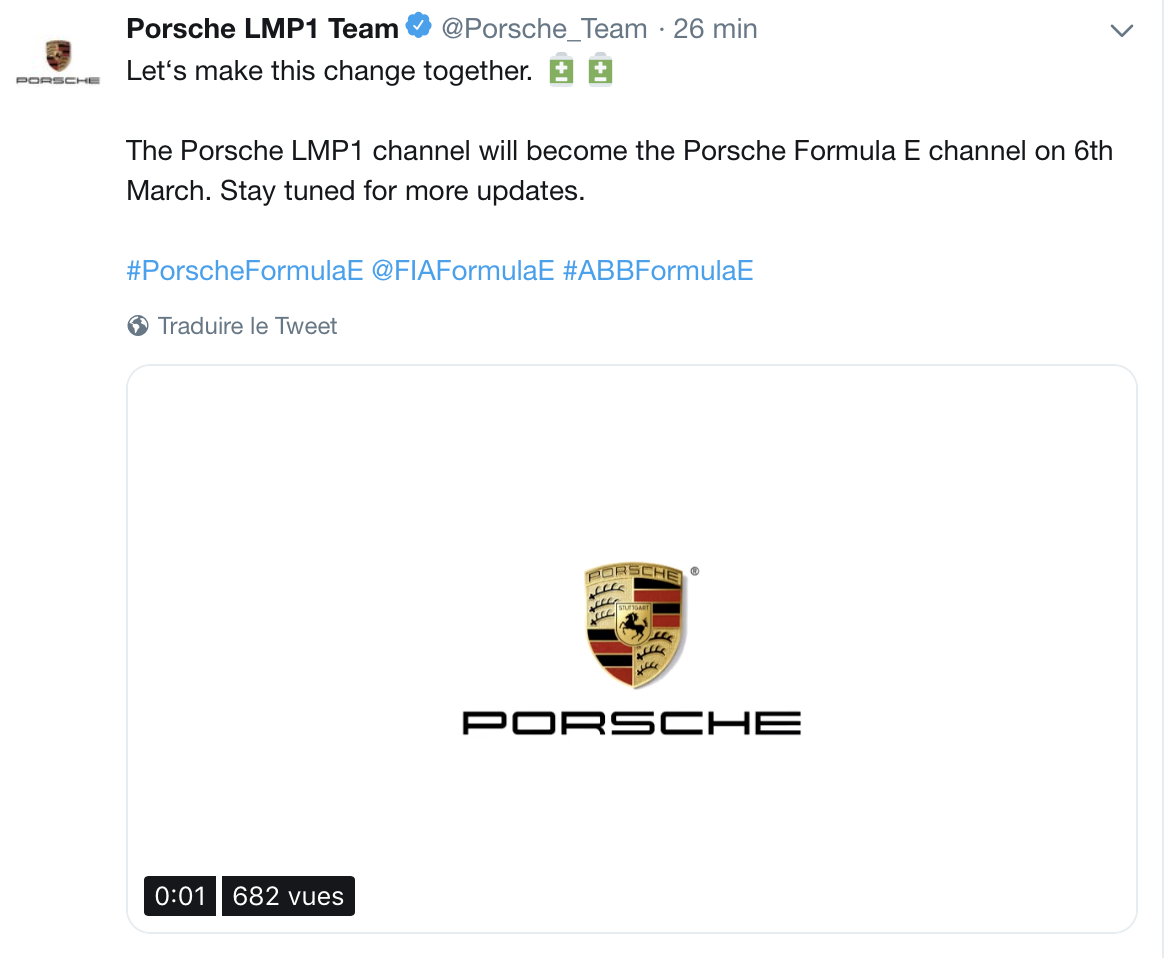Click Traduire le Tweet
This screenshot has width=1164, height=958.
(247, 326)
